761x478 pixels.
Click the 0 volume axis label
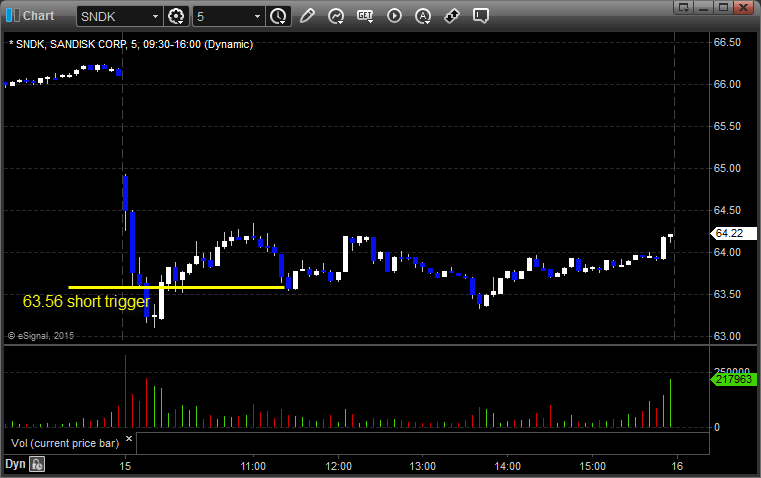coord(717,428)
